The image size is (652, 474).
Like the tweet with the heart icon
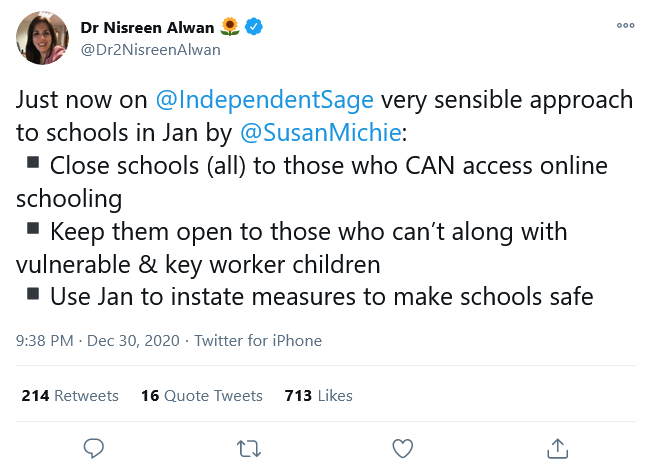pos(402,446)
